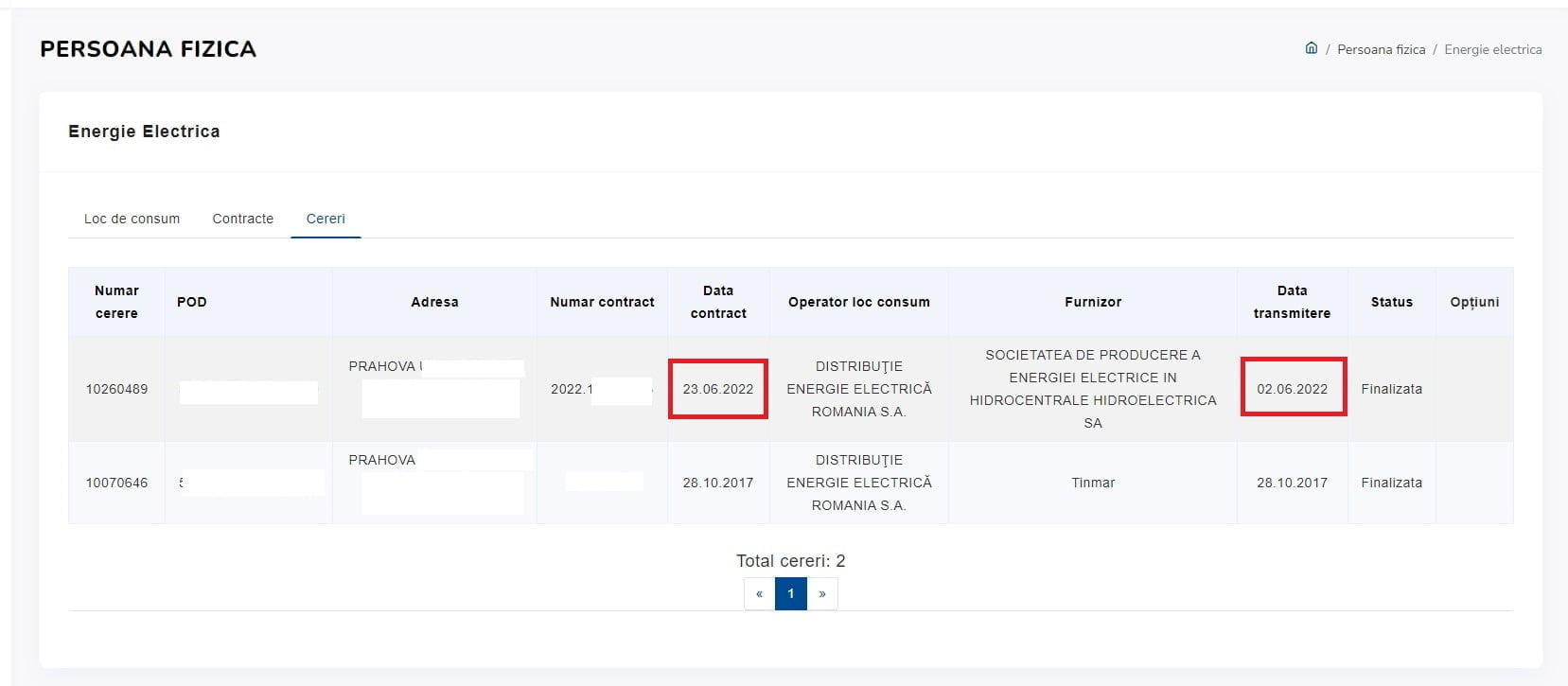Open the Persoana fizica breadcrumb link
Screen dimensions: 1568x686
[x=1381, y=49]
